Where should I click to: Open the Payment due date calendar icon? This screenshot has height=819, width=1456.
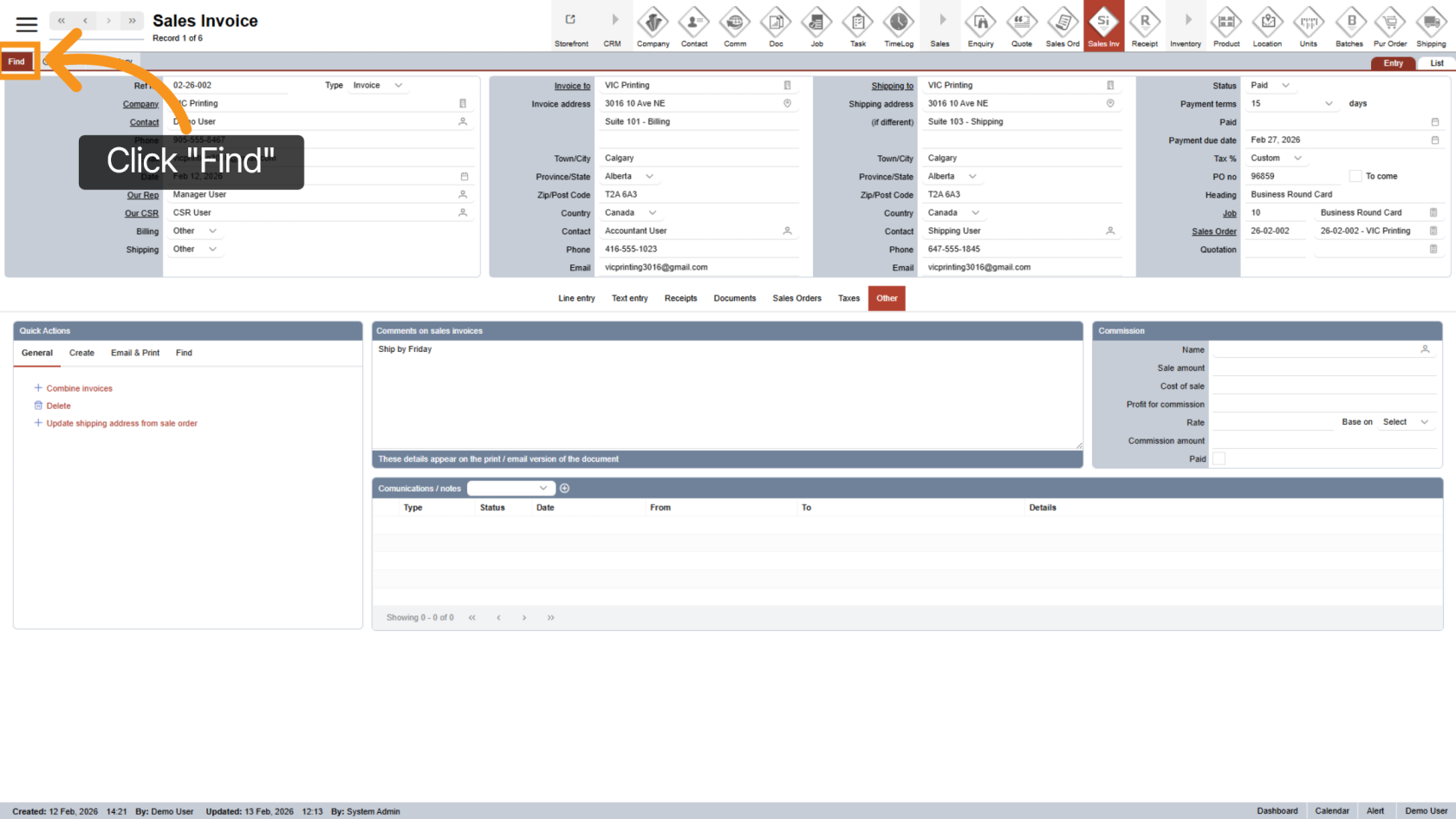[x=1434, y=140]
